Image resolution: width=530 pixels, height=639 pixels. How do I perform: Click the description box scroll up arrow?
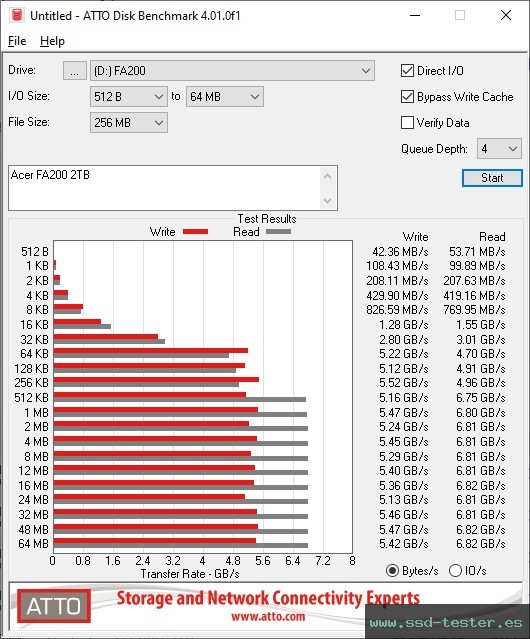tap(328, 176)
